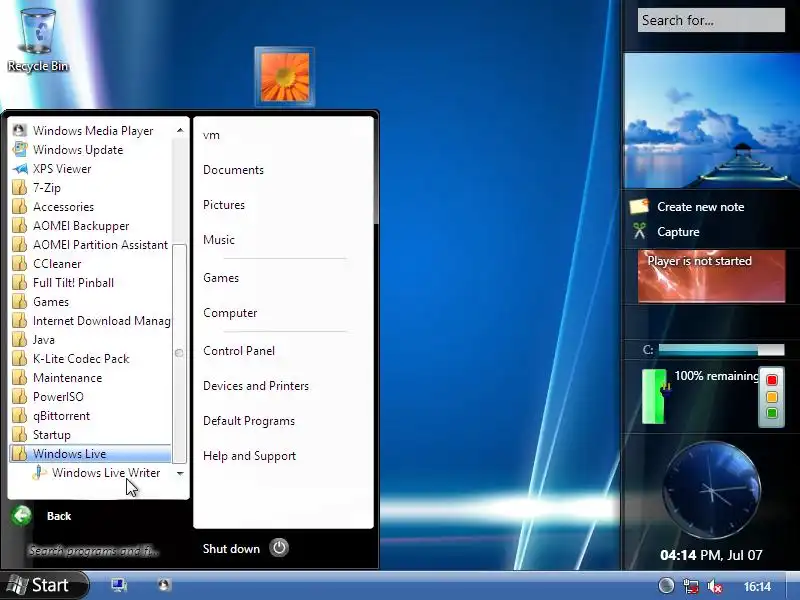Screen dimensions: 800x600
Task: Open Music from Start menu
Action: pyautogui.click(x=219, y=240)
